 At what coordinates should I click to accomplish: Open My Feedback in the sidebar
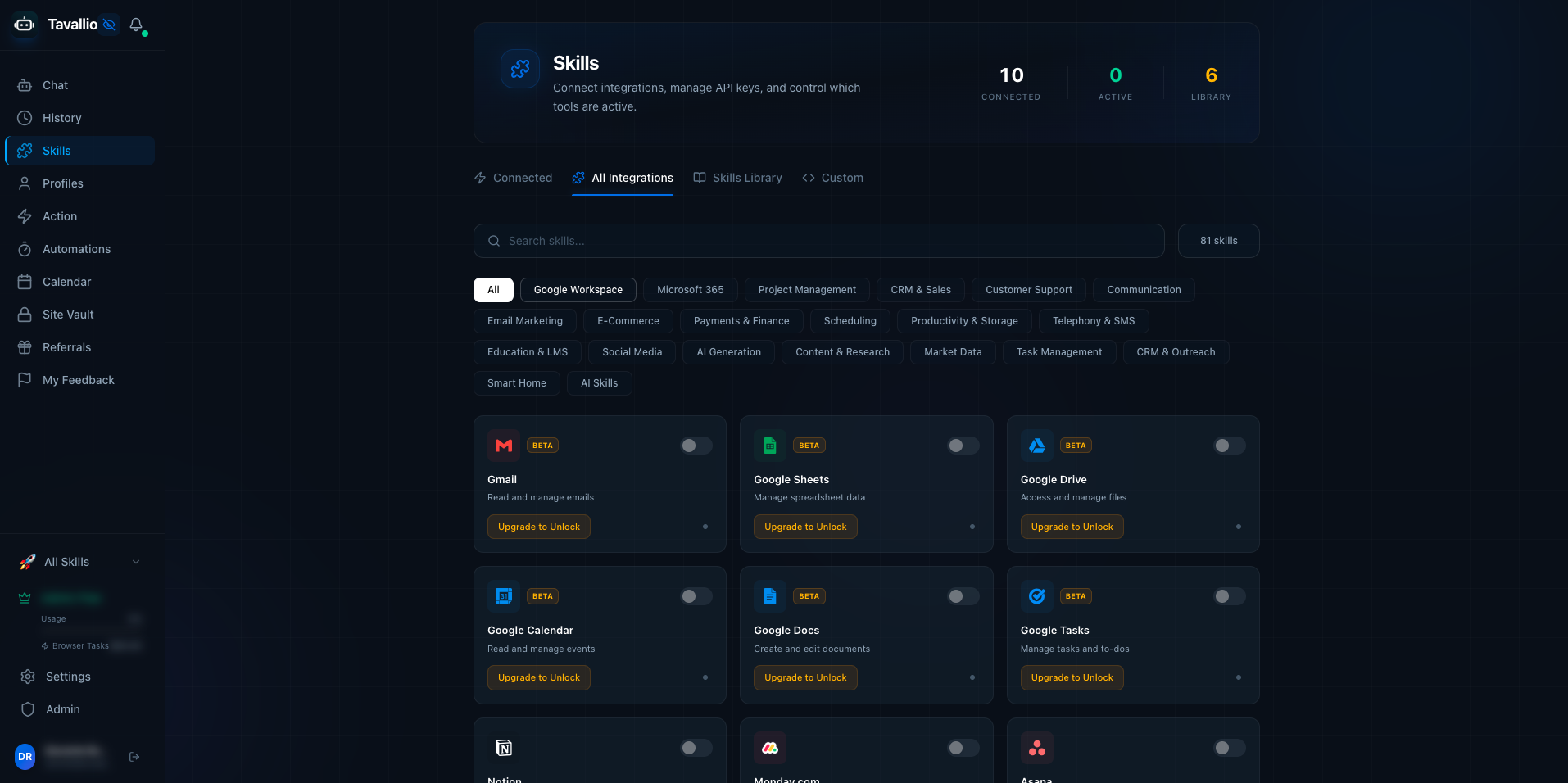coord(79,380)
